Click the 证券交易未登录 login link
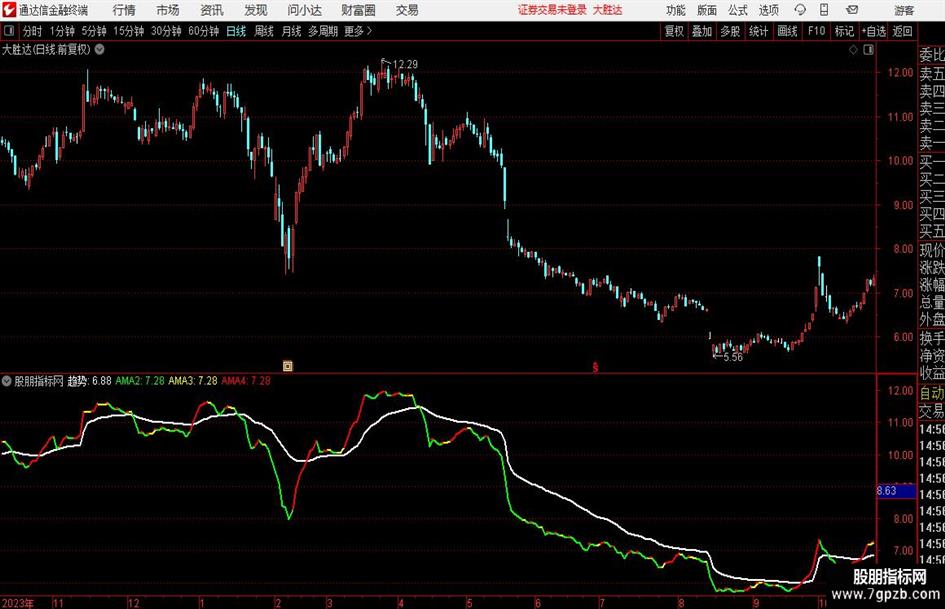945x609 pixels. pyautogui.click(x=552, y=10)
